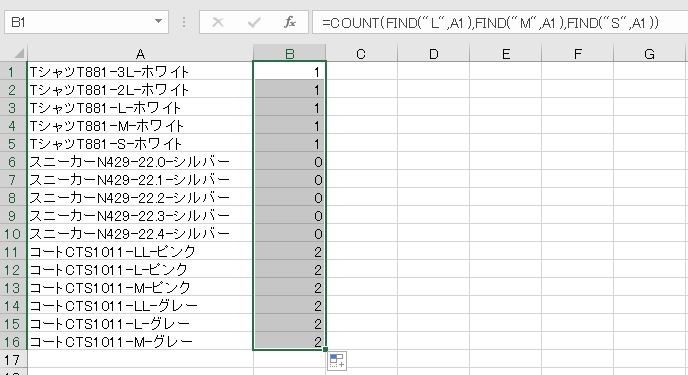Screen dimensions: 688x375
Task: Click cell コートCTS1011-M-ピンク
Action: click(x=140, y=287)
